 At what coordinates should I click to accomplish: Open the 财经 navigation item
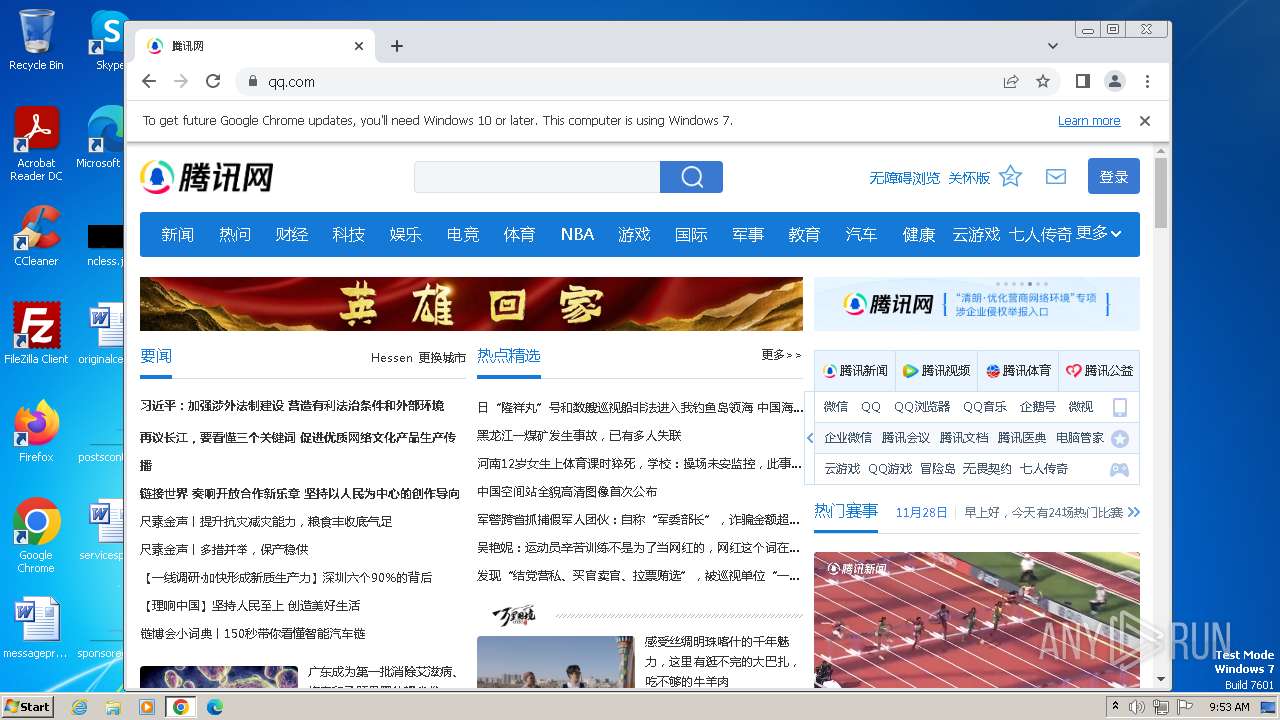click(291, 234)
